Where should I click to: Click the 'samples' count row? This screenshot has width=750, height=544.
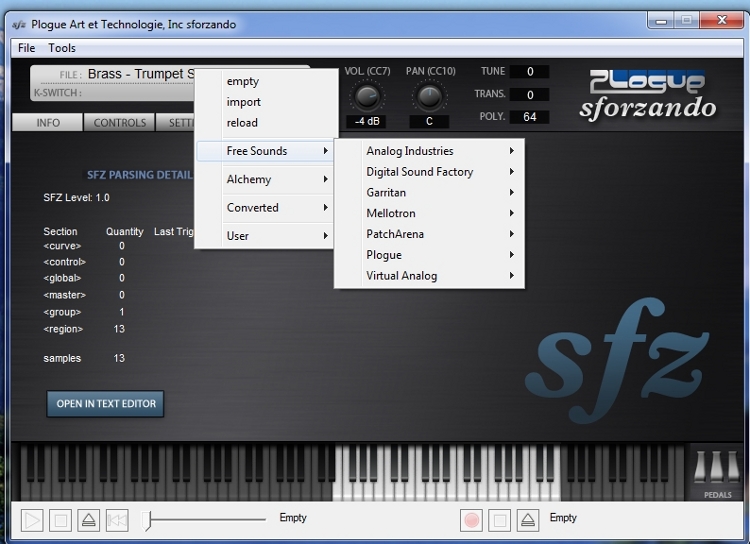[84, 358]
